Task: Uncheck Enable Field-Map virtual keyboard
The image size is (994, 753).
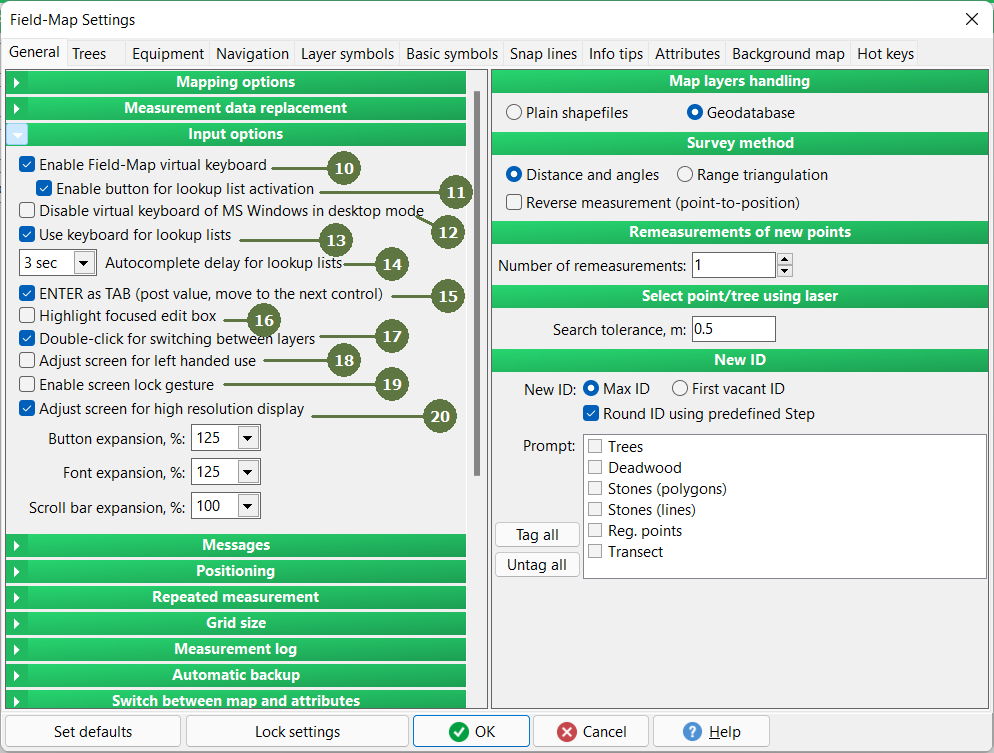Action: click(x=28, y=164)
